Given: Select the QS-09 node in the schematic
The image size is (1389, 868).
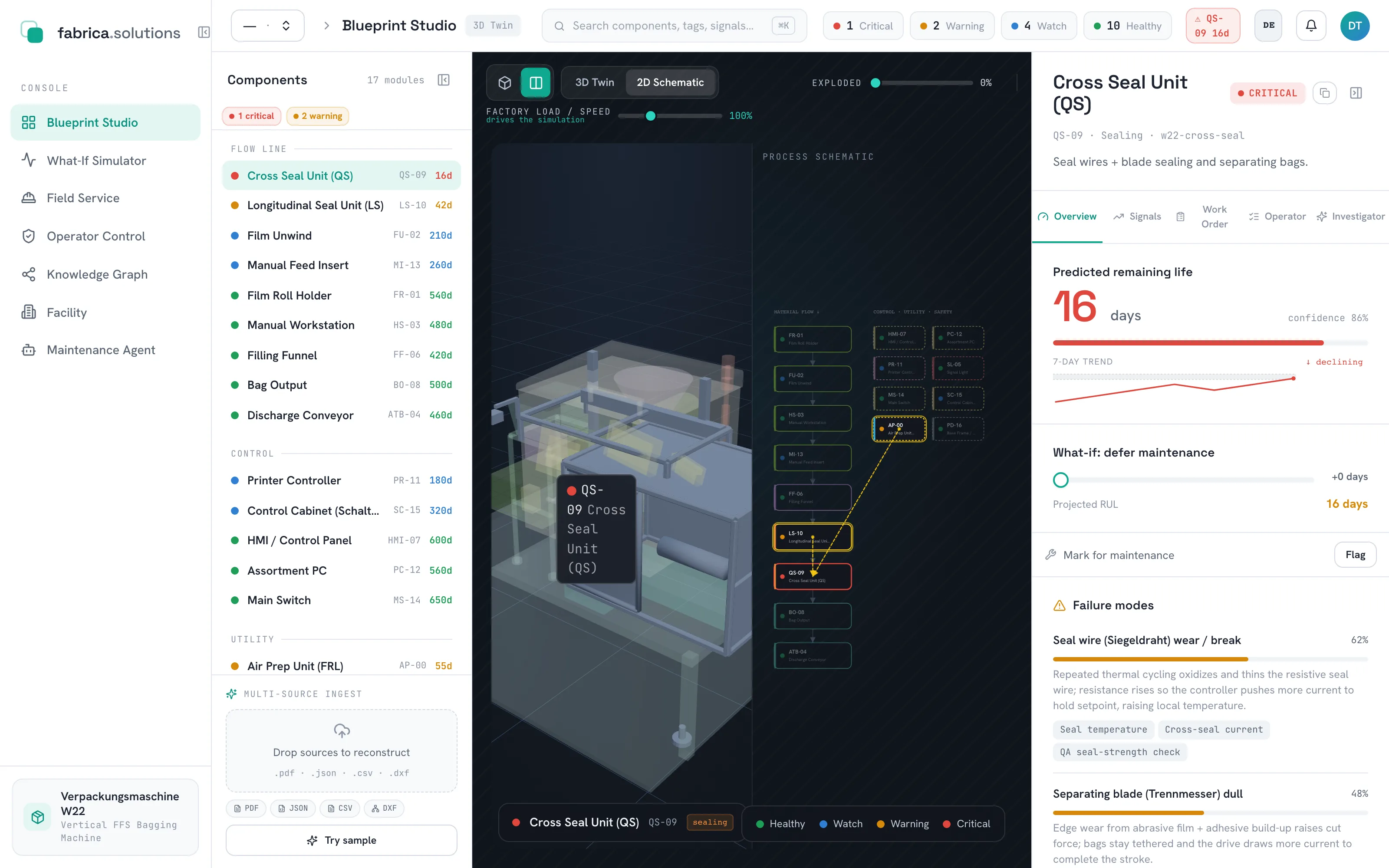Looking at the screenshot, I should pos(812,576).
